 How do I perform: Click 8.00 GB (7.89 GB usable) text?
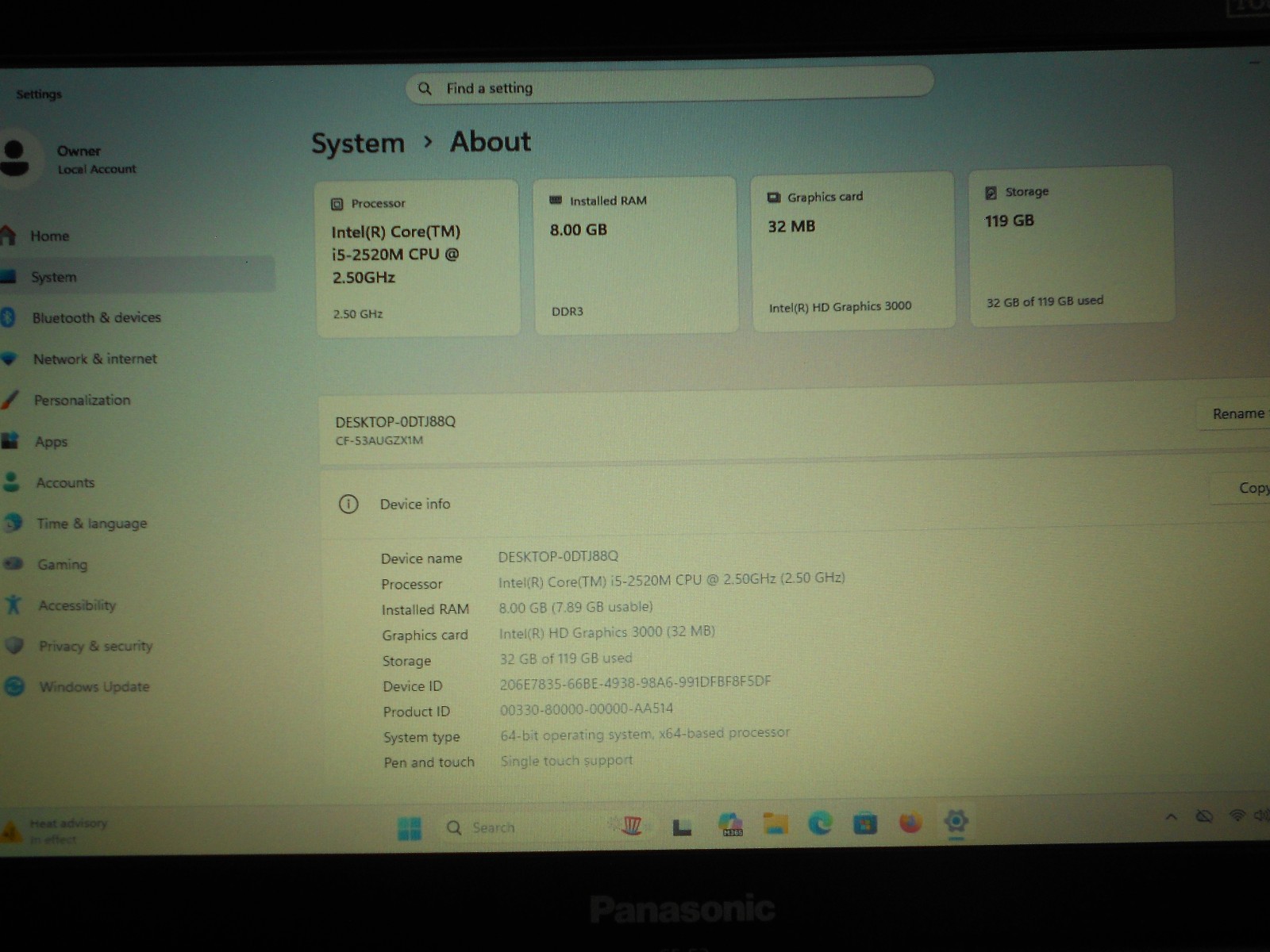pyautogui.click(x=575, y=607)
